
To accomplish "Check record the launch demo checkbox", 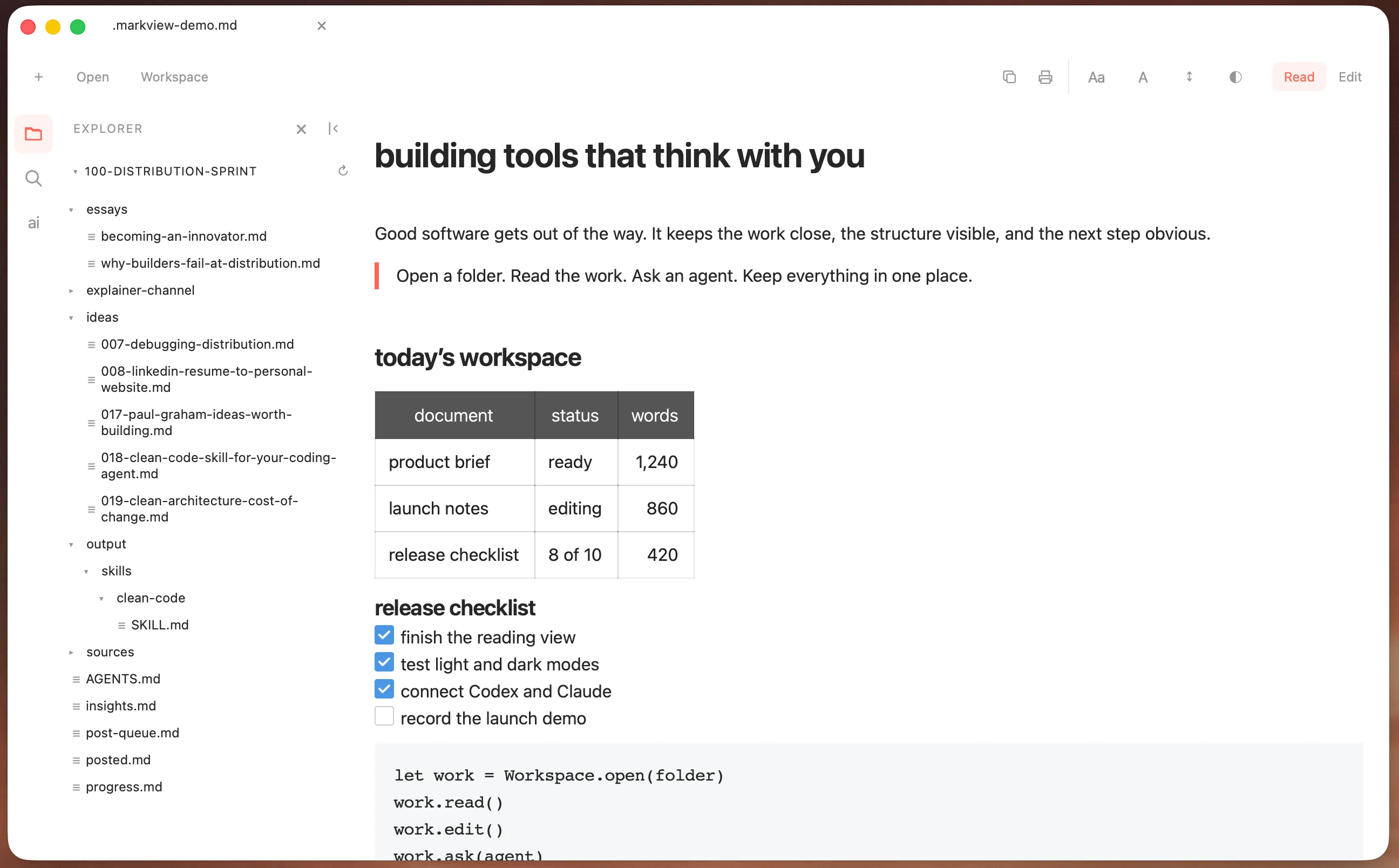I will pos(384,716).
